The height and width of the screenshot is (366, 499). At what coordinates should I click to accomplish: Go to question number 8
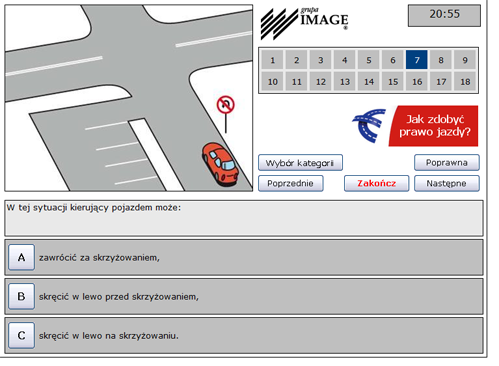441,60
